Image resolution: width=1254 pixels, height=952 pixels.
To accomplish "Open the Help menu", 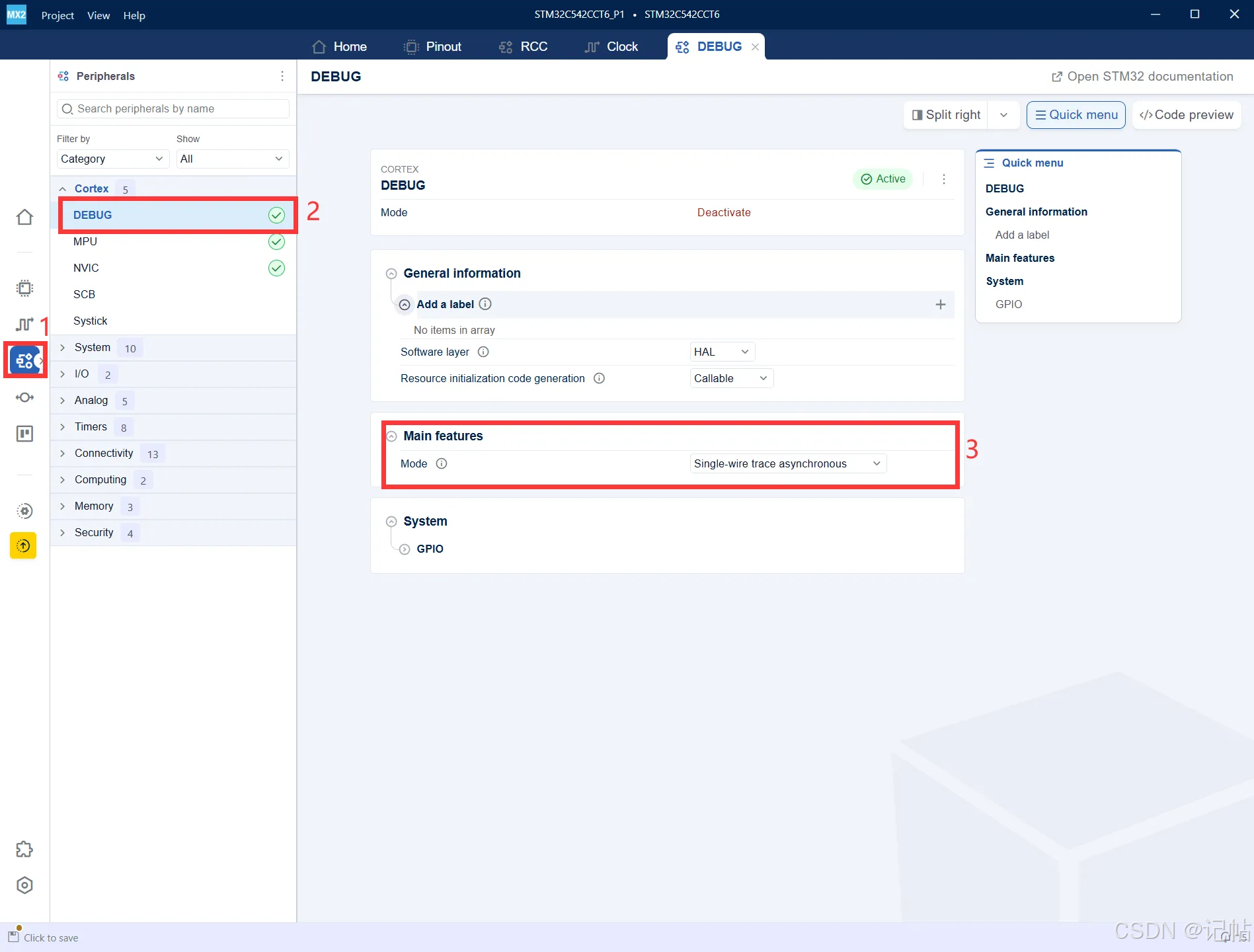I will click(134, 15).
